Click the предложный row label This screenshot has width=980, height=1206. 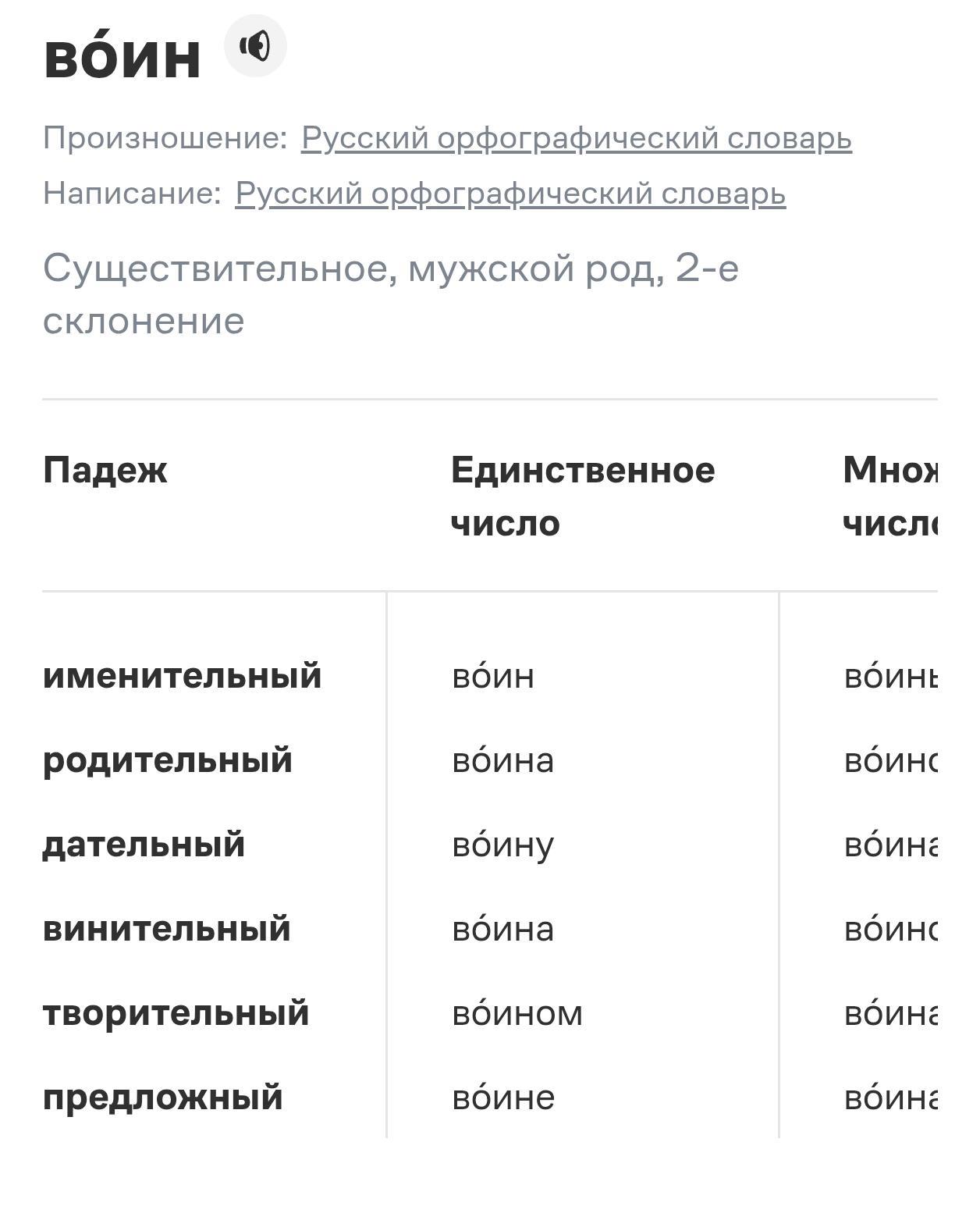162,1097
